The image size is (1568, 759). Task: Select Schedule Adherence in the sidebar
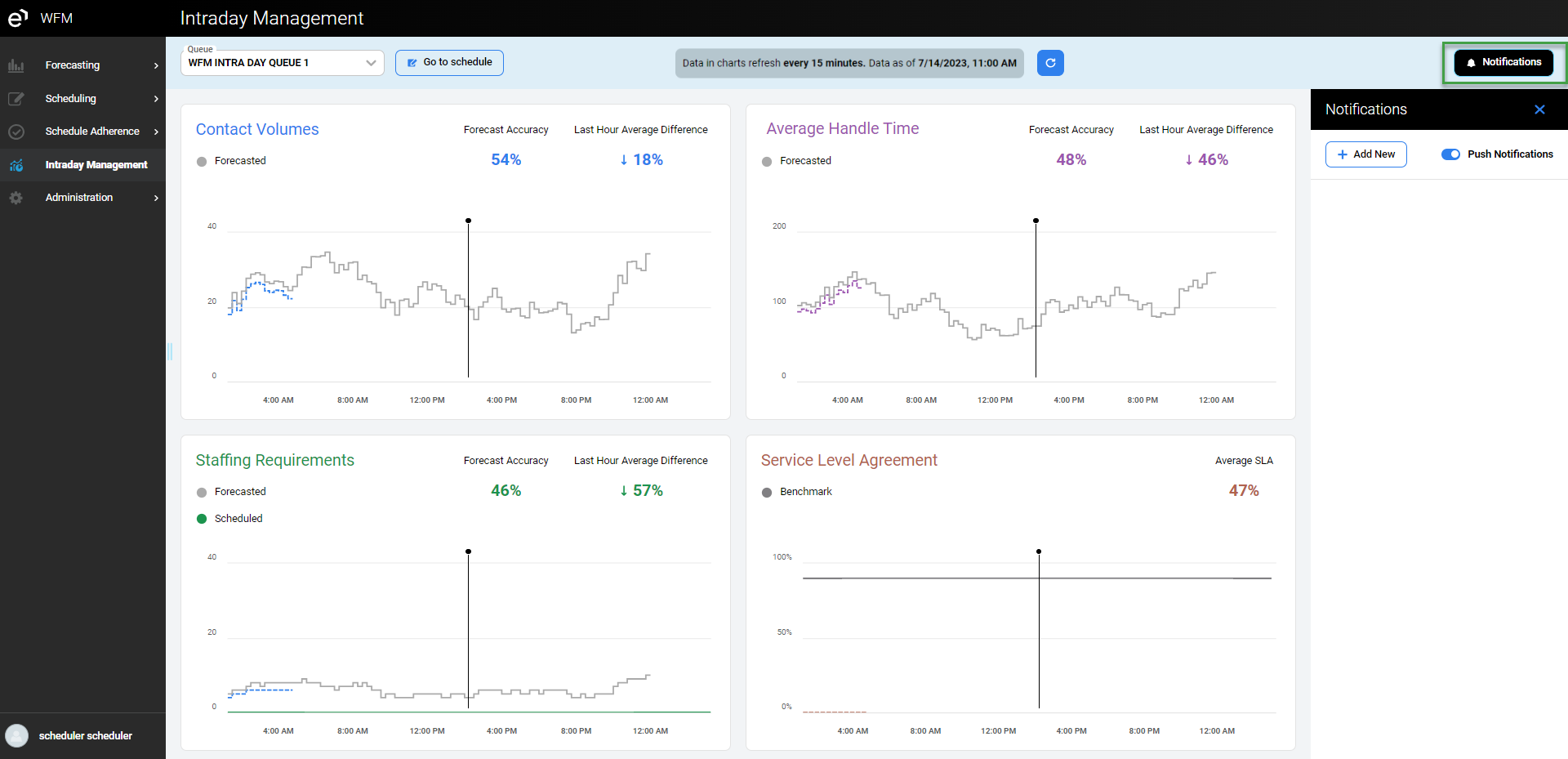(x=92, y=132)
